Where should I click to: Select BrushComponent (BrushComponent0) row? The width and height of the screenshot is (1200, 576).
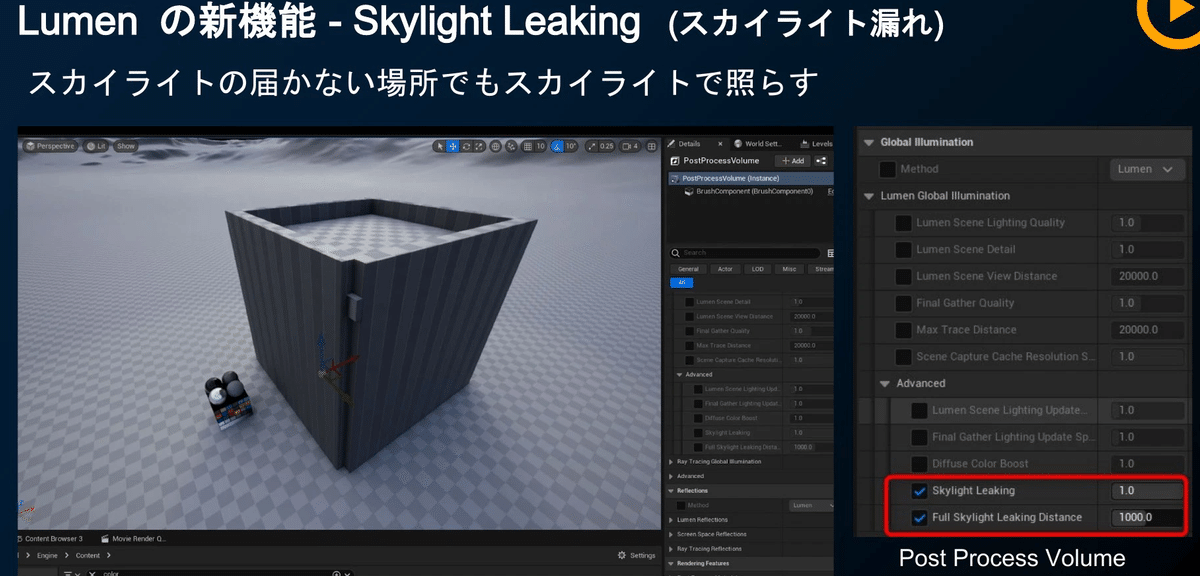click(755, 190)
